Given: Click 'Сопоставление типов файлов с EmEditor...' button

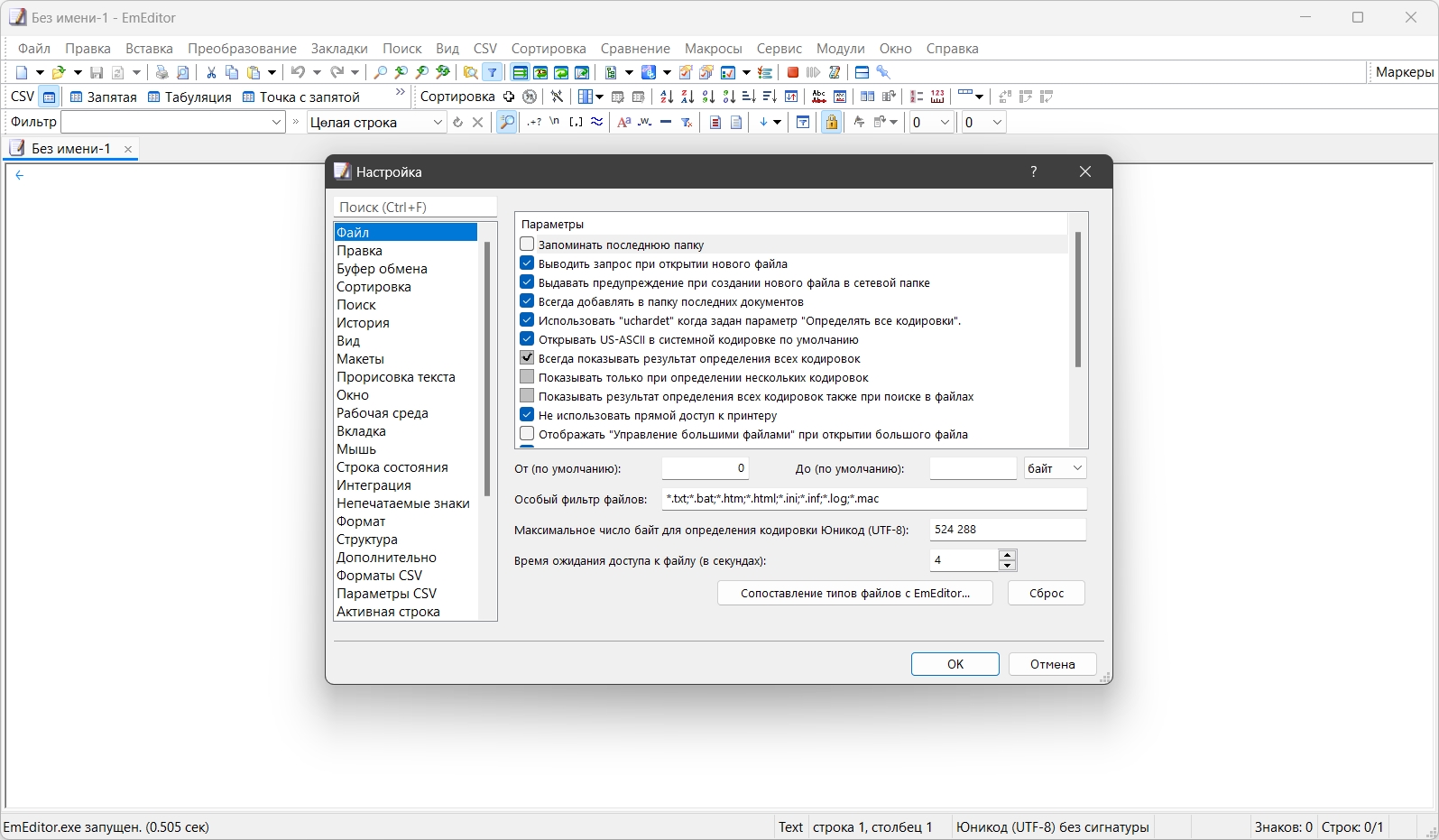Looking at the screenshot, I should point(855,593).
